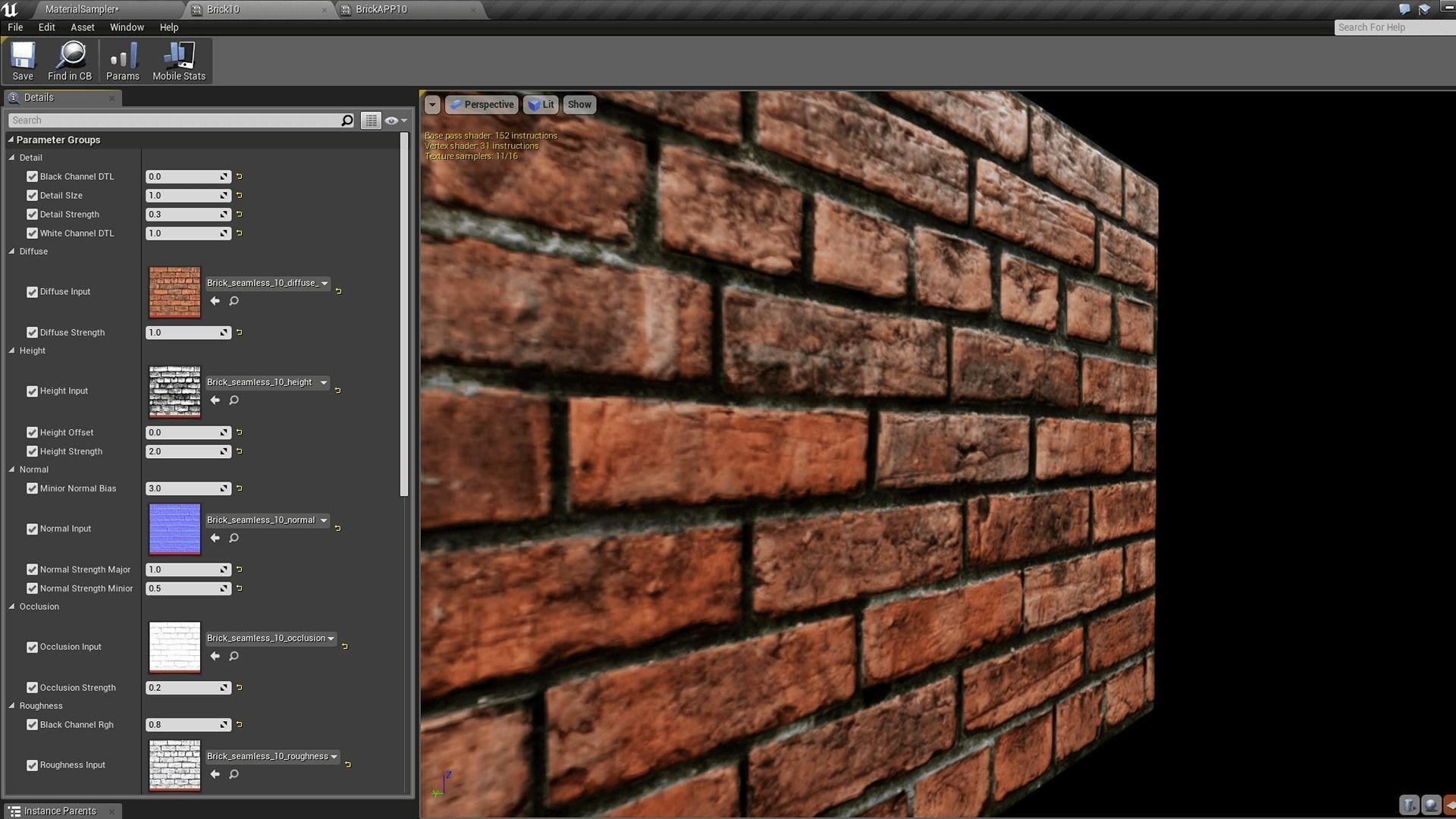The height and width of the screenshot is (819, 1456).
Task: Open the Asset menu
Action: (x=83, y=27)
